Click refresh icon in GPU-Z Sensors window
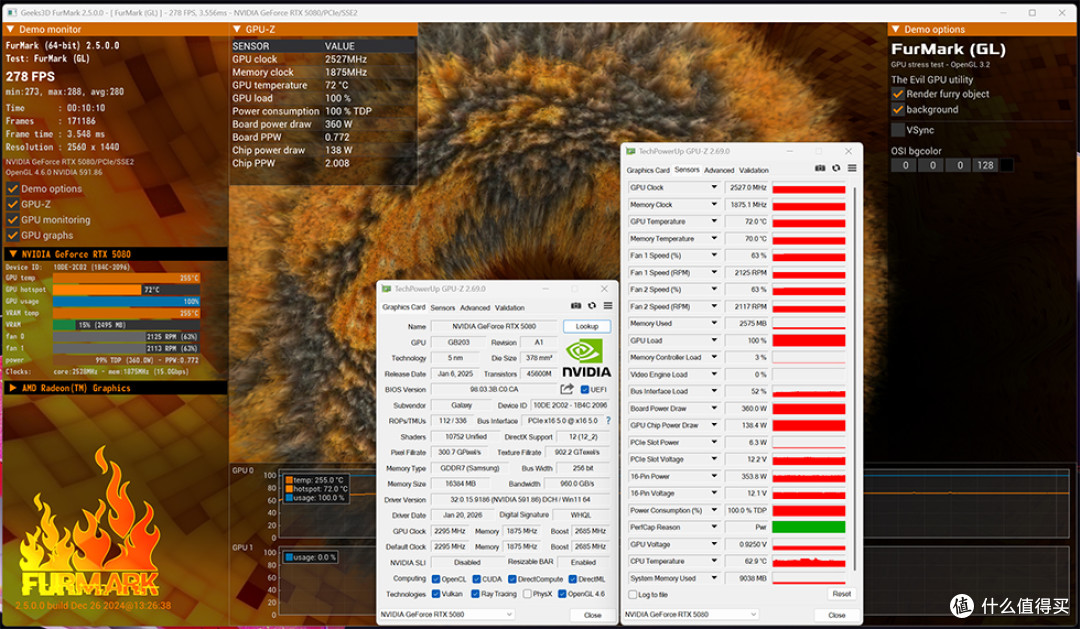 [x=836, y=168]
